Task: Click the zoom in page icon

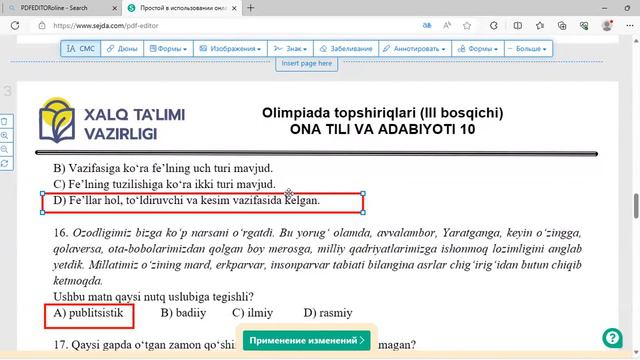Action: tap(4, 135)
